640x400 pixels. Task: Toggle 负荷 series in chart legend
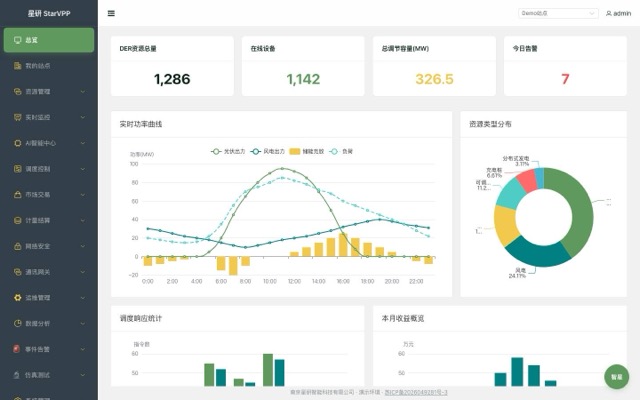click(x=341, y=151)
